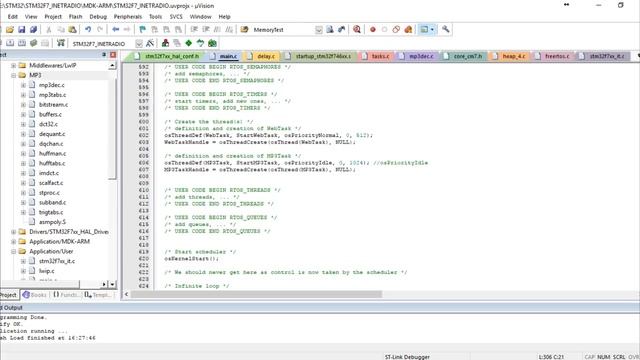Indent selected lines icon

pos(194,29)
